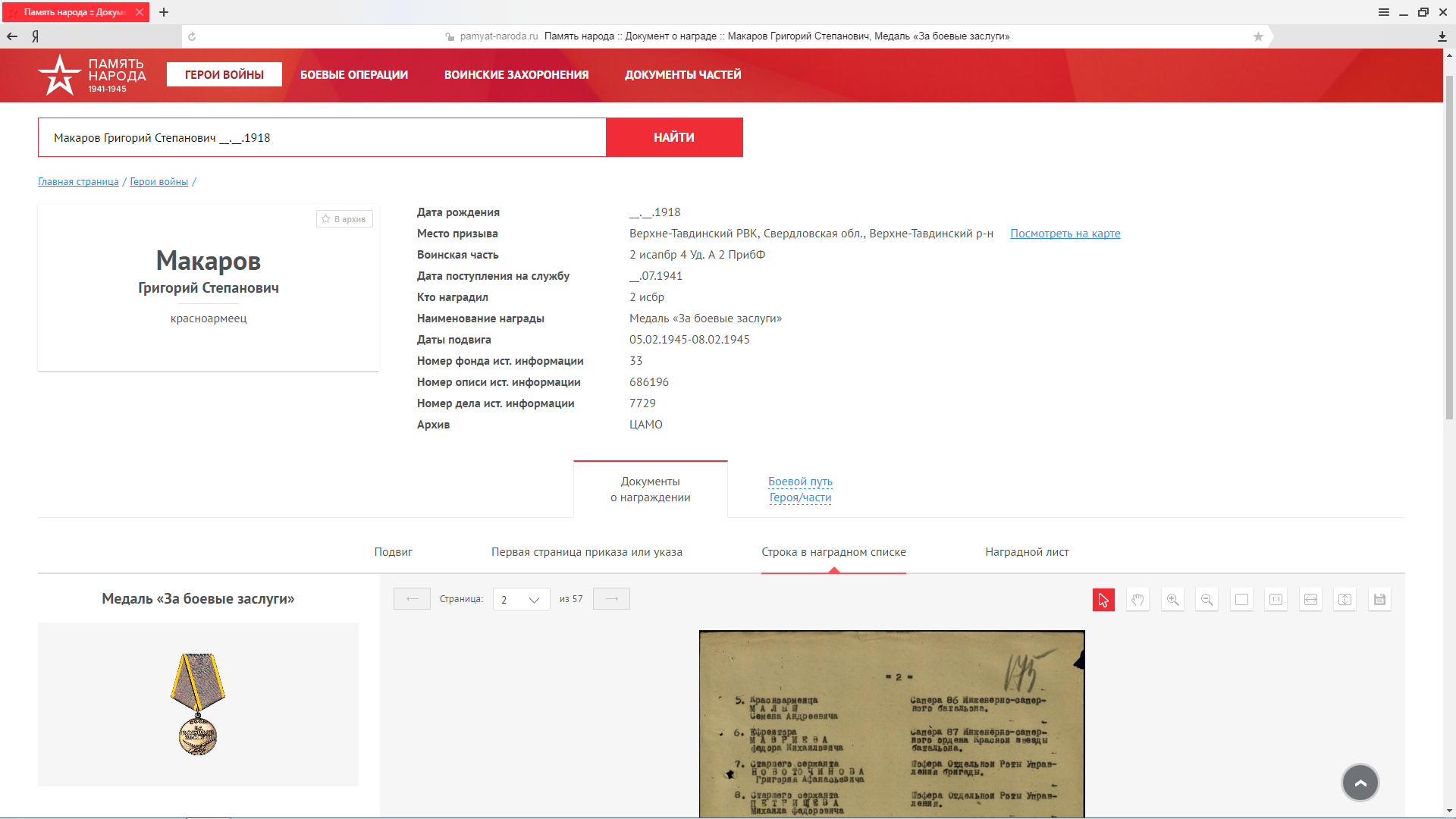1456x819 pixels.
Task: Open the page number dropdown
Action: 522,600
